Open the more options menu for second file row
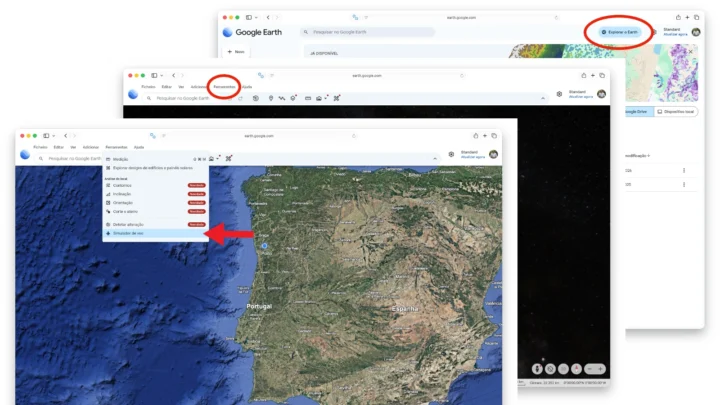The height and width of the screenshot is (405, 720). pyautogui.click(x=684, y=185)
